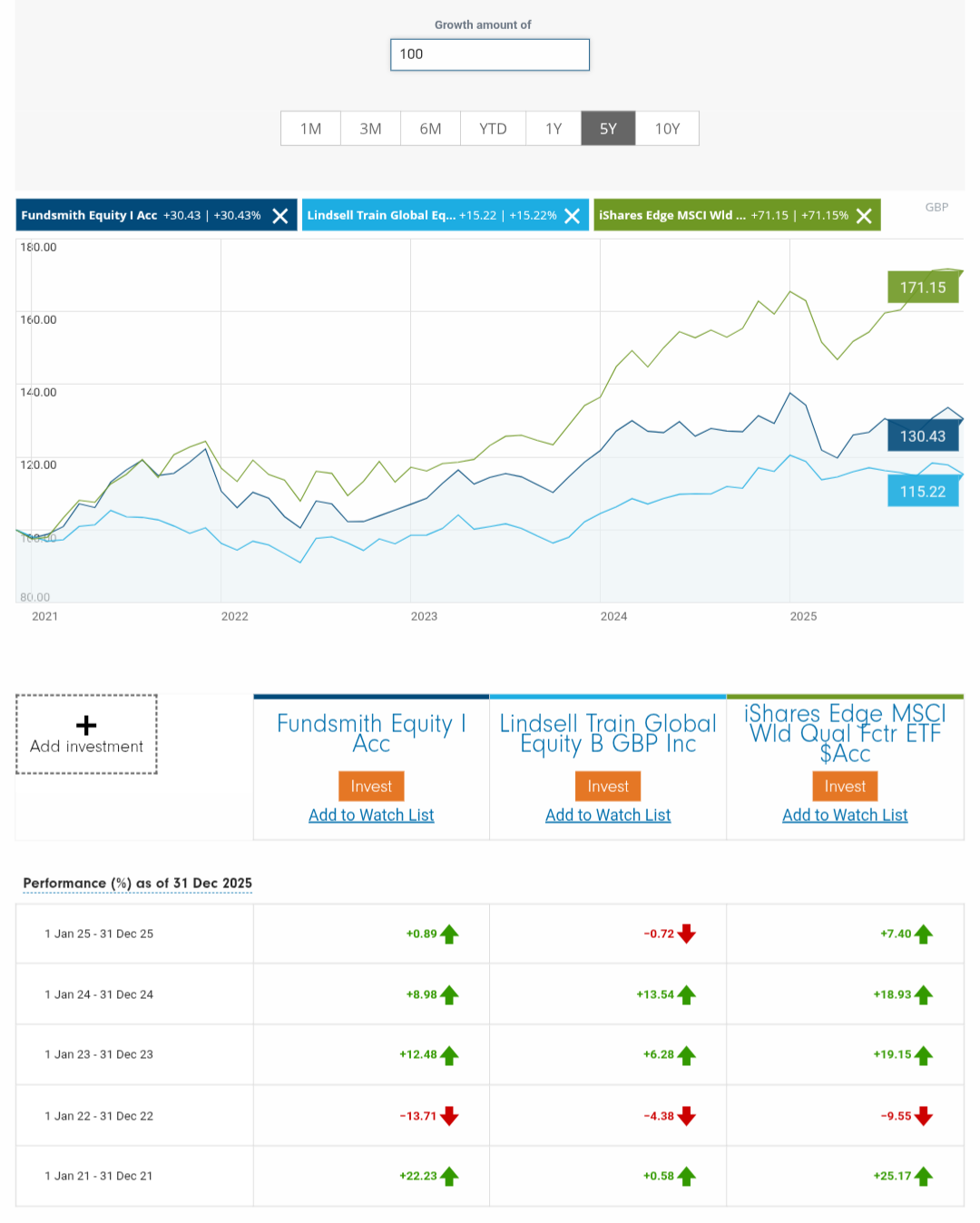Viewport: 980px width, 1223px height.
Task: Select the 1M time range tab
Action: [310, 129]
